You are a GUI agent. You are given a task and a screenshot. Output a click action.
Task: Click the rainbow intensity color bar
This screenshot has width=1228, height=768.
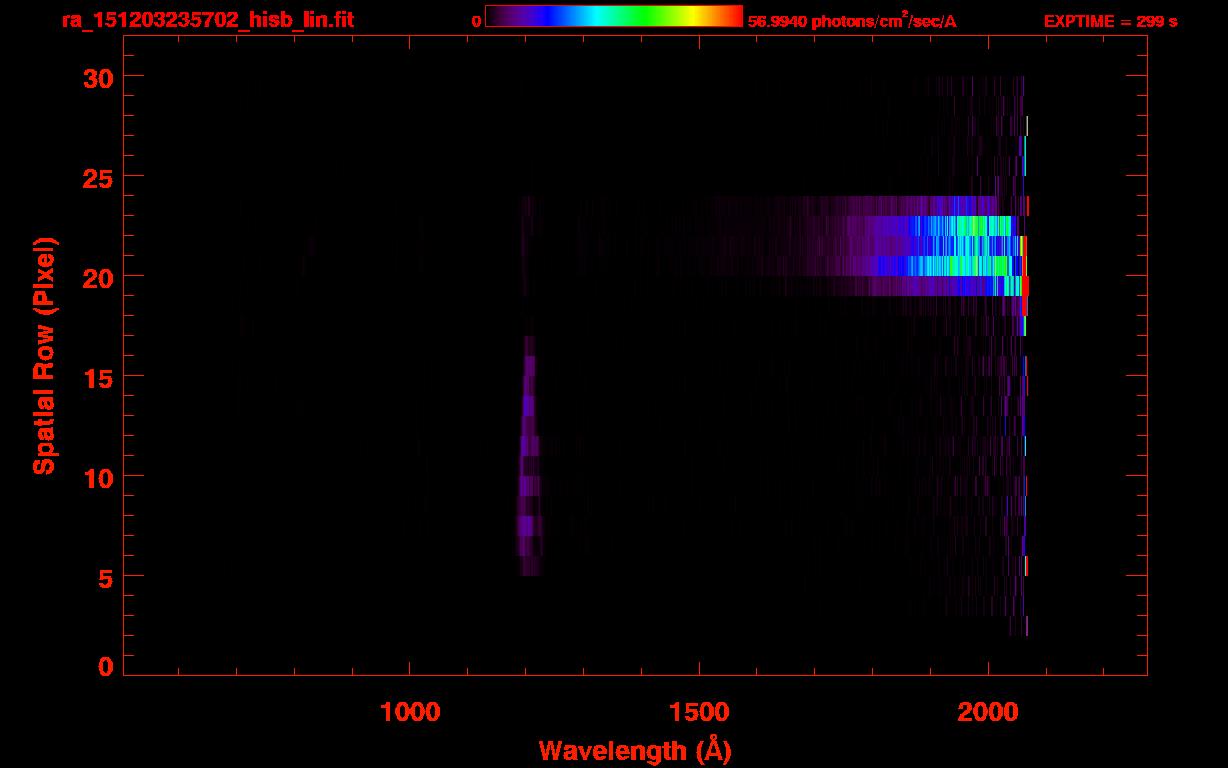pyautogui.click(x=614, y=17)
